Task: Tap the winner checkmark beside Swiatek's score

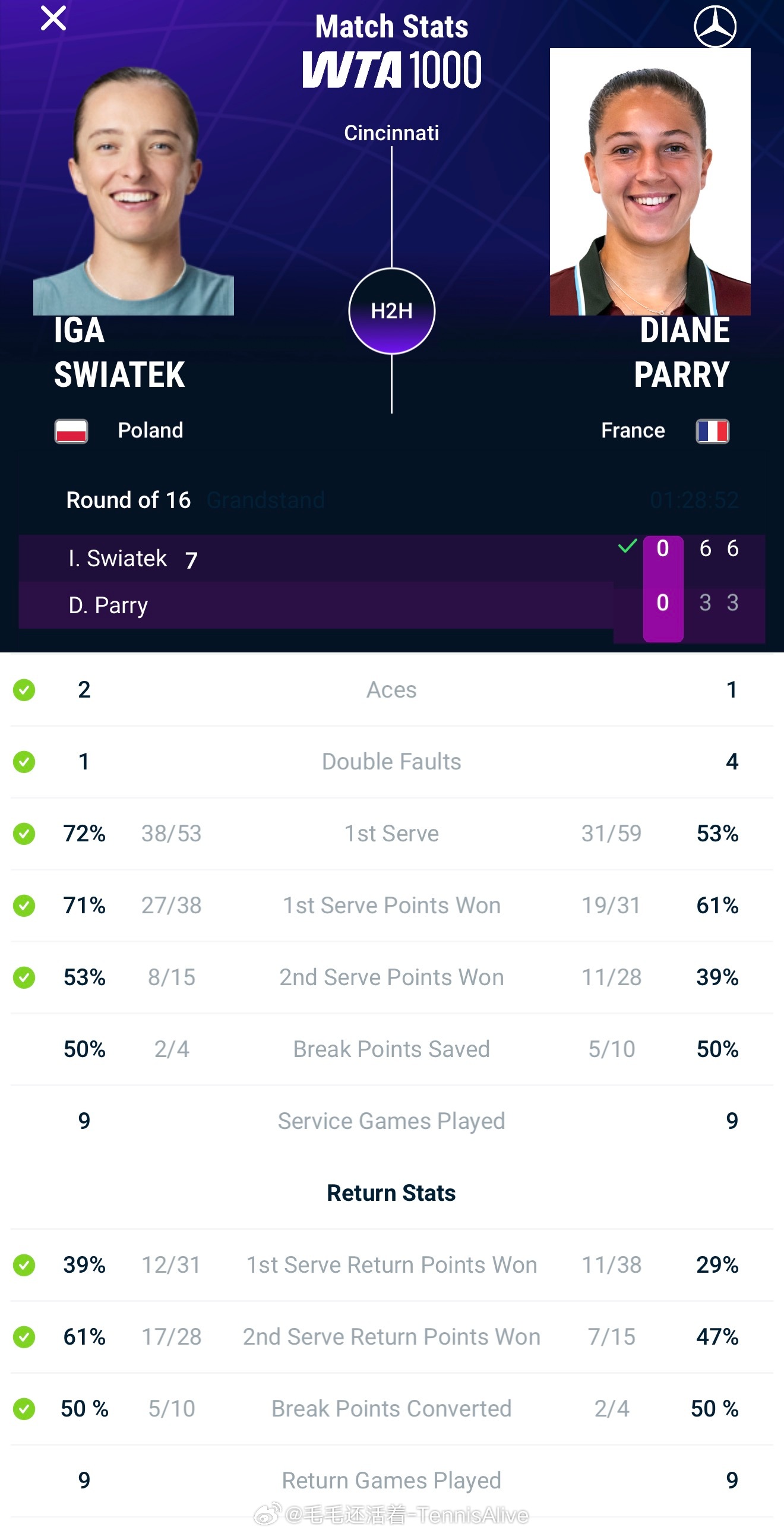Action: click(627, 545)
